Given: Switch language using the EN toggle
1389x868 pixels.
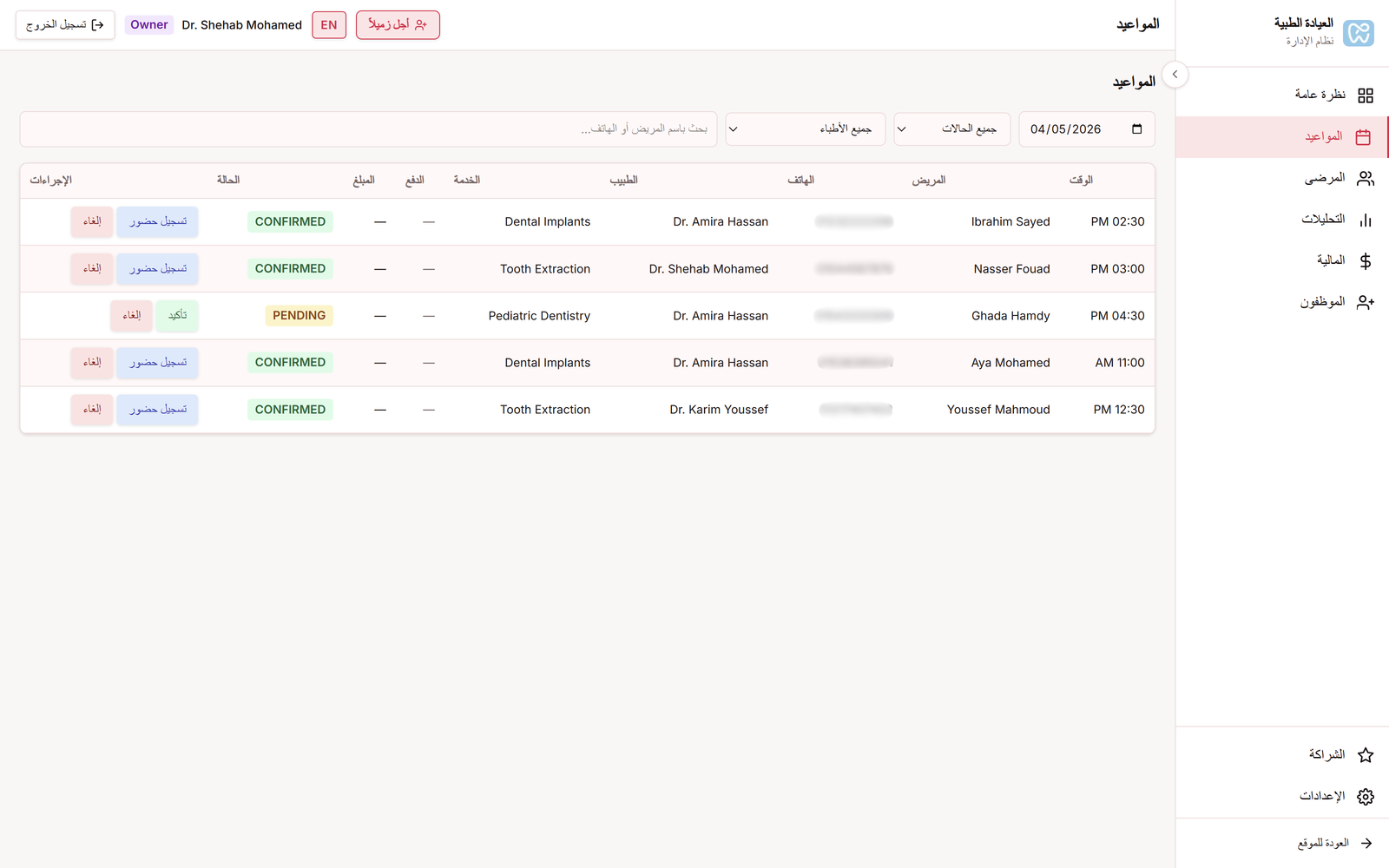Looking at the screenshot, I should pos(329,25).
